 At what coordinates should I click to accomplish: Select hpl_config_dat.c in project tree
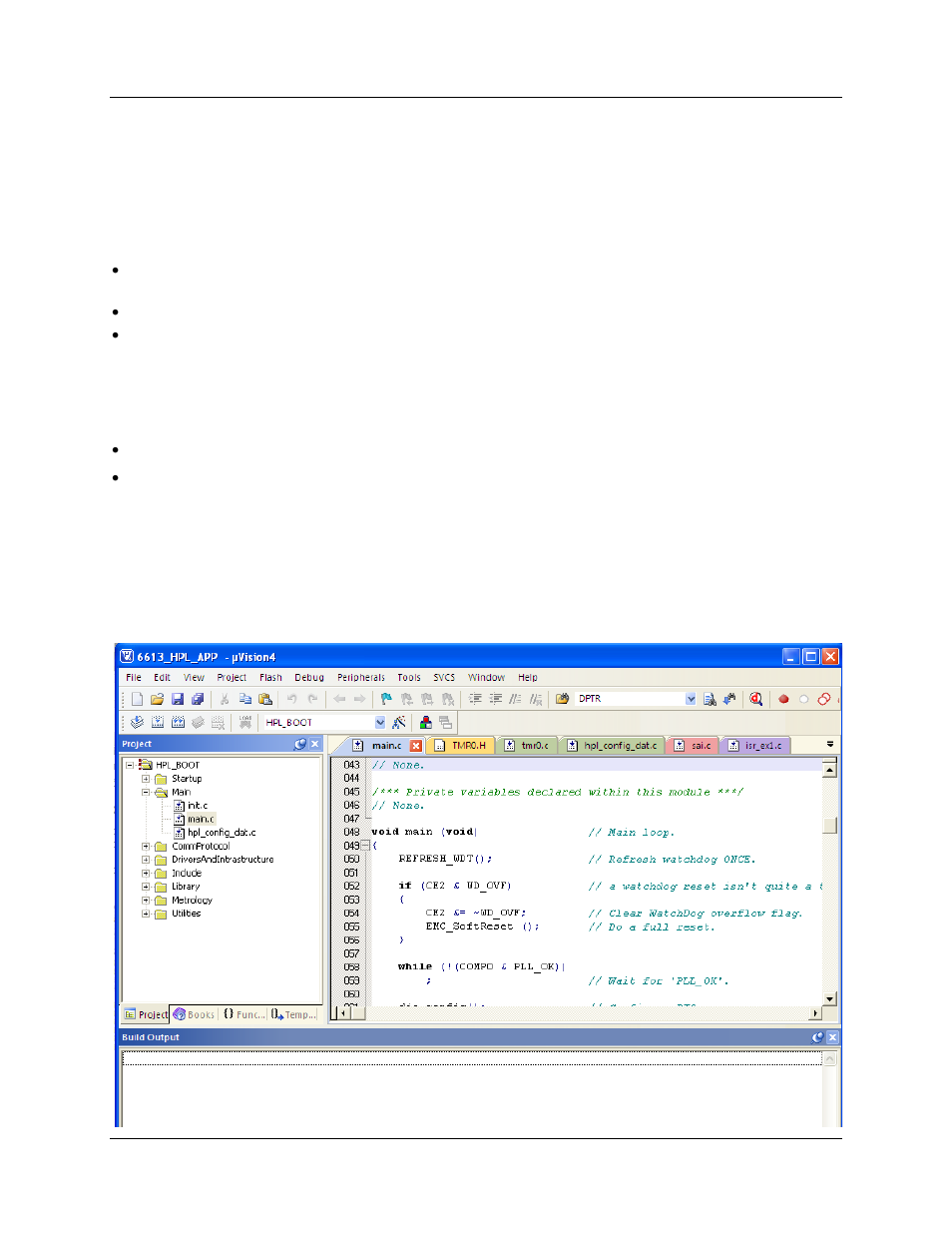pos(215,833)
